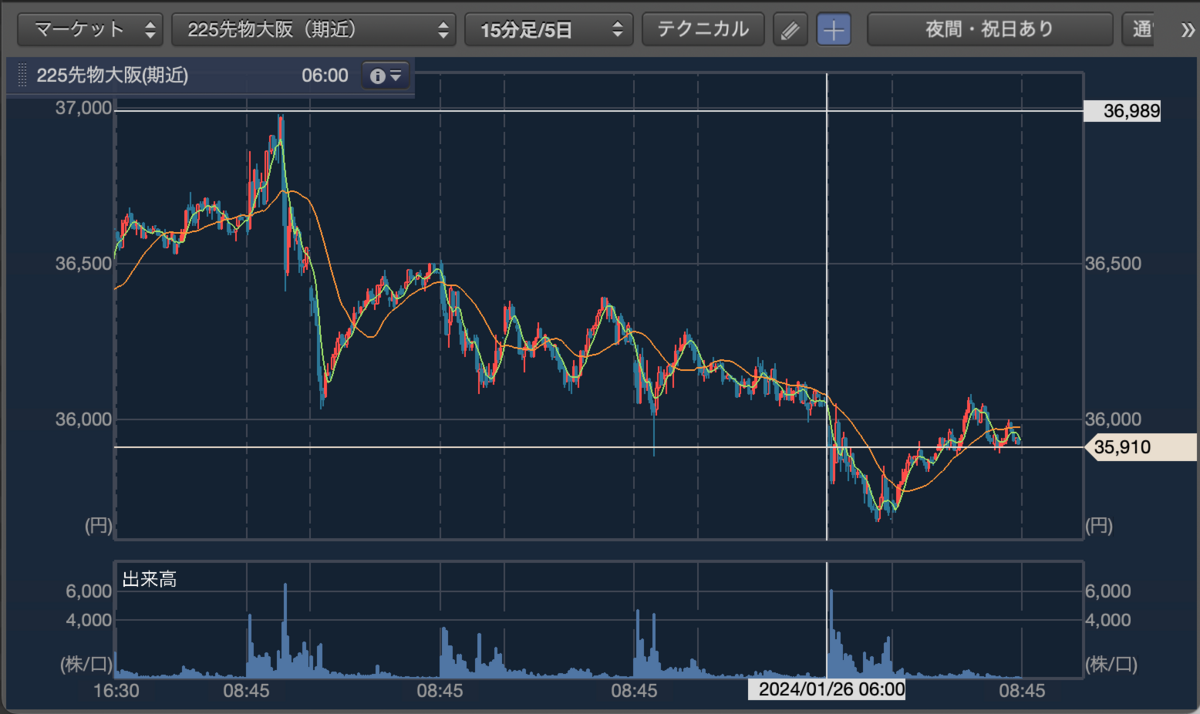Click the 6,000 left volume axis label
The width and height of the screenshot is (1200, 714).
[x=90, y=591]
